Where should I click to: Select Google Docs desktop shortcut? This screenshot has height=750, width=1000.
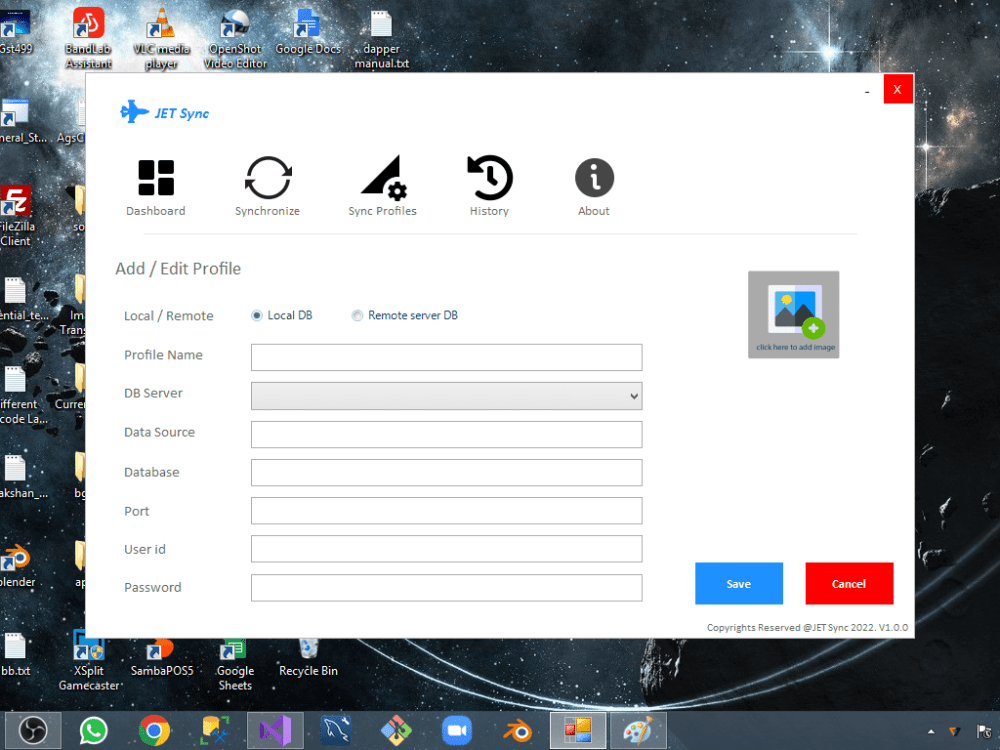coord(308,32)
